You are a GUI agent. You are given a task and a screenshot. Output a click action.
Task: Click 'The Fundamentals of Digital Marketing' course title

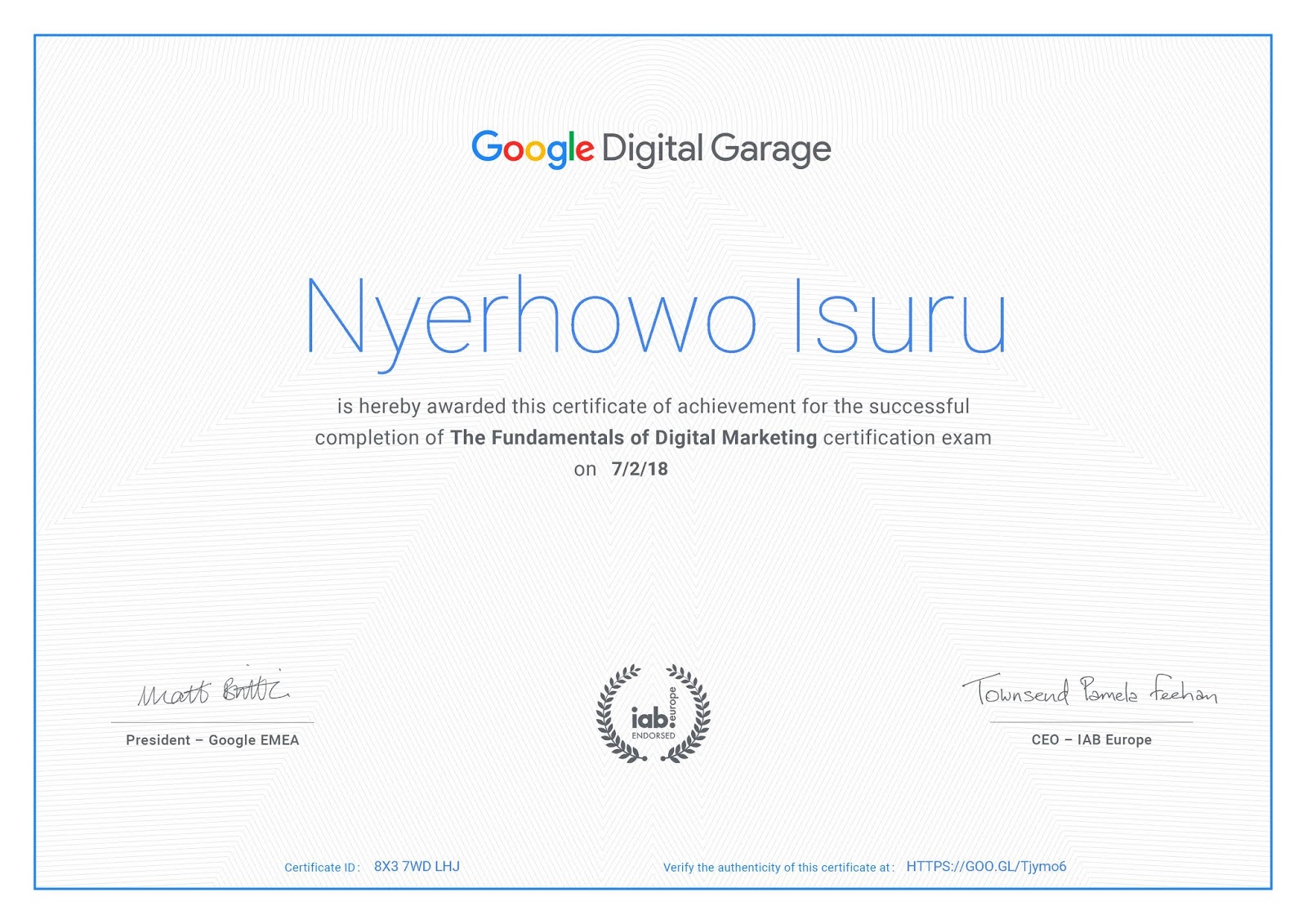pyautogui.click(x=633, y=438)
